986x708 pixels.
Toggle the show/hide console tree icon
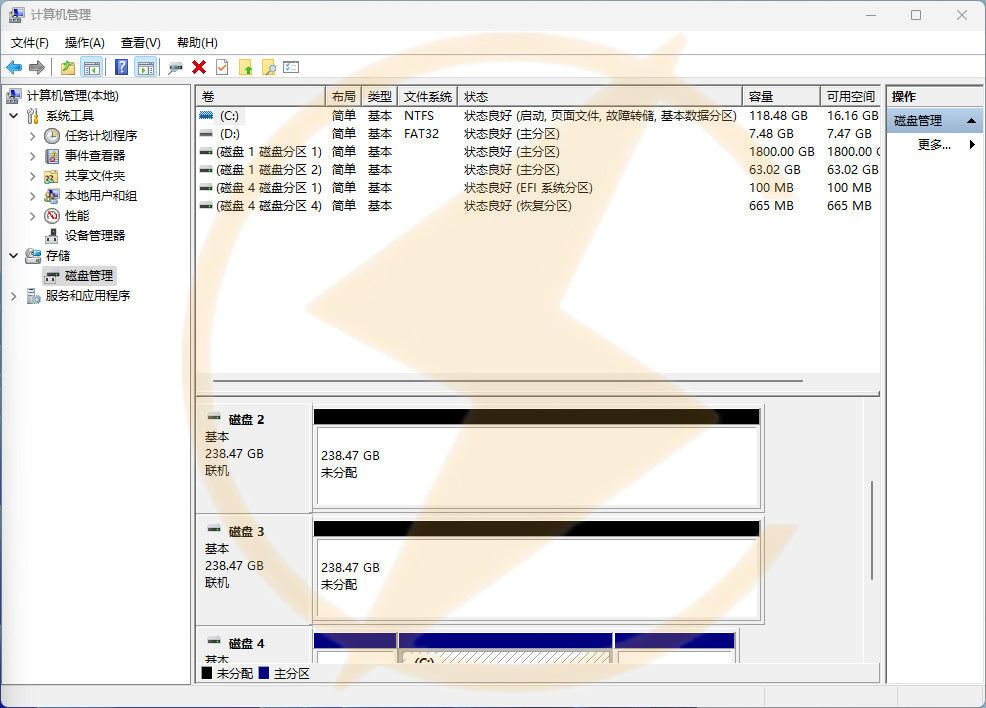tap(92, 67)
